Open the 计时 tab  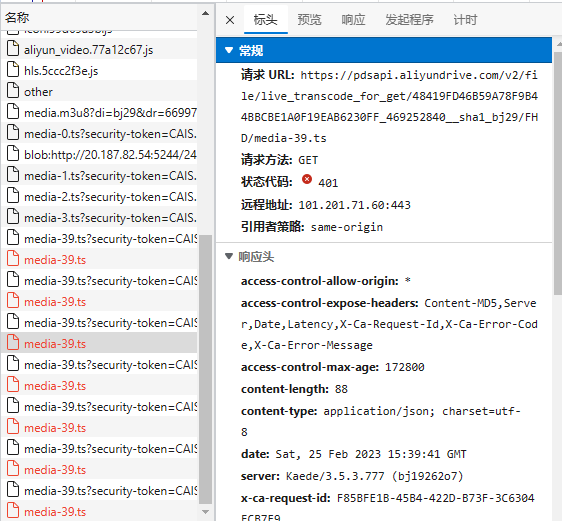pyautogui.click(x=465, y=20)
